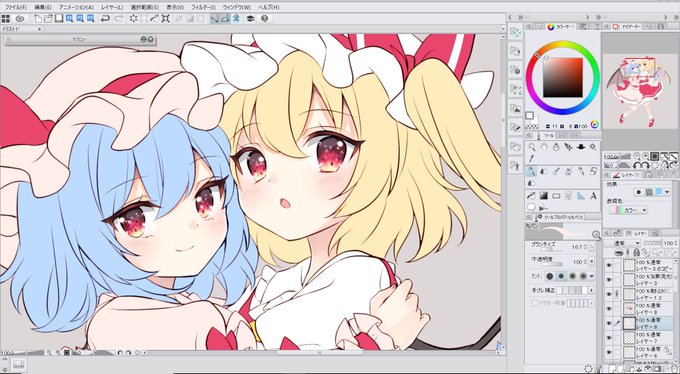
Task: Select the Hand move tool
Action: (544, 147)
